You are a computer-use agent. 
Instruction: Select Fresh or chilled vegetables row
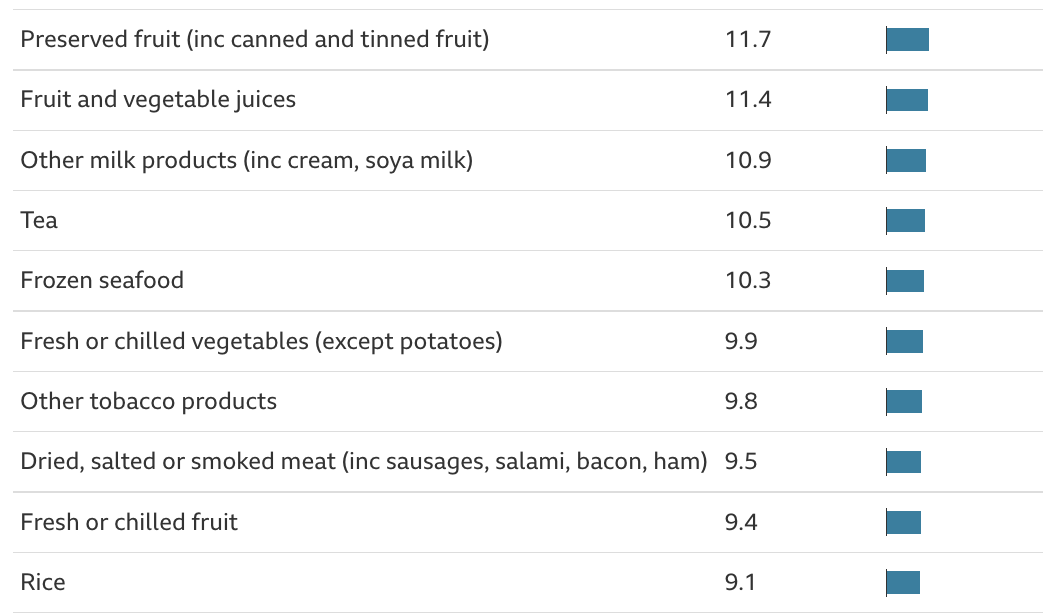pyautogui.click(x=261, y=342)
